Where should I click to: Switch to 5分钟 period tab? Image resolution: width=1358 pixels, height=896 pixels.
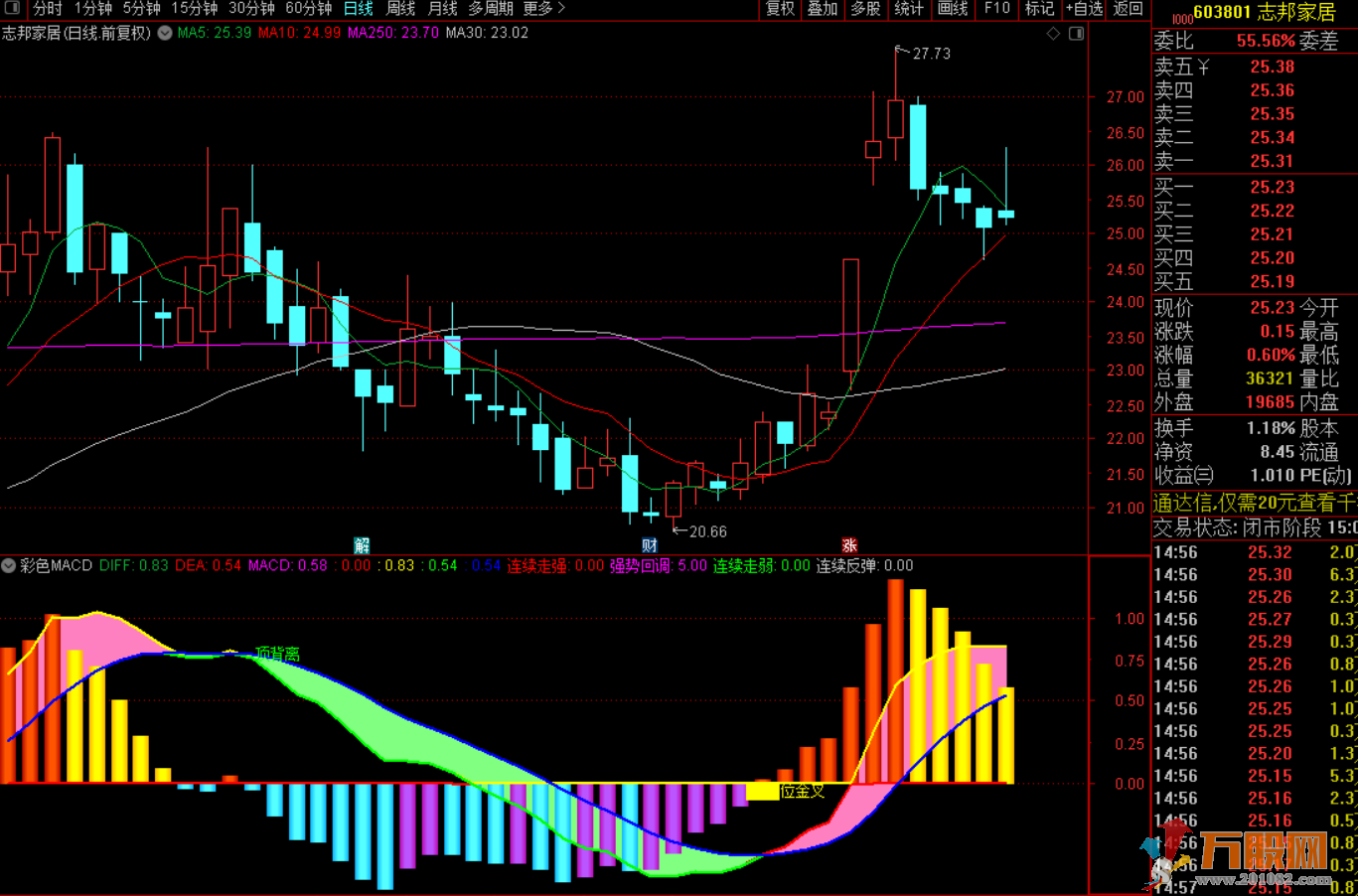point(142,8)
